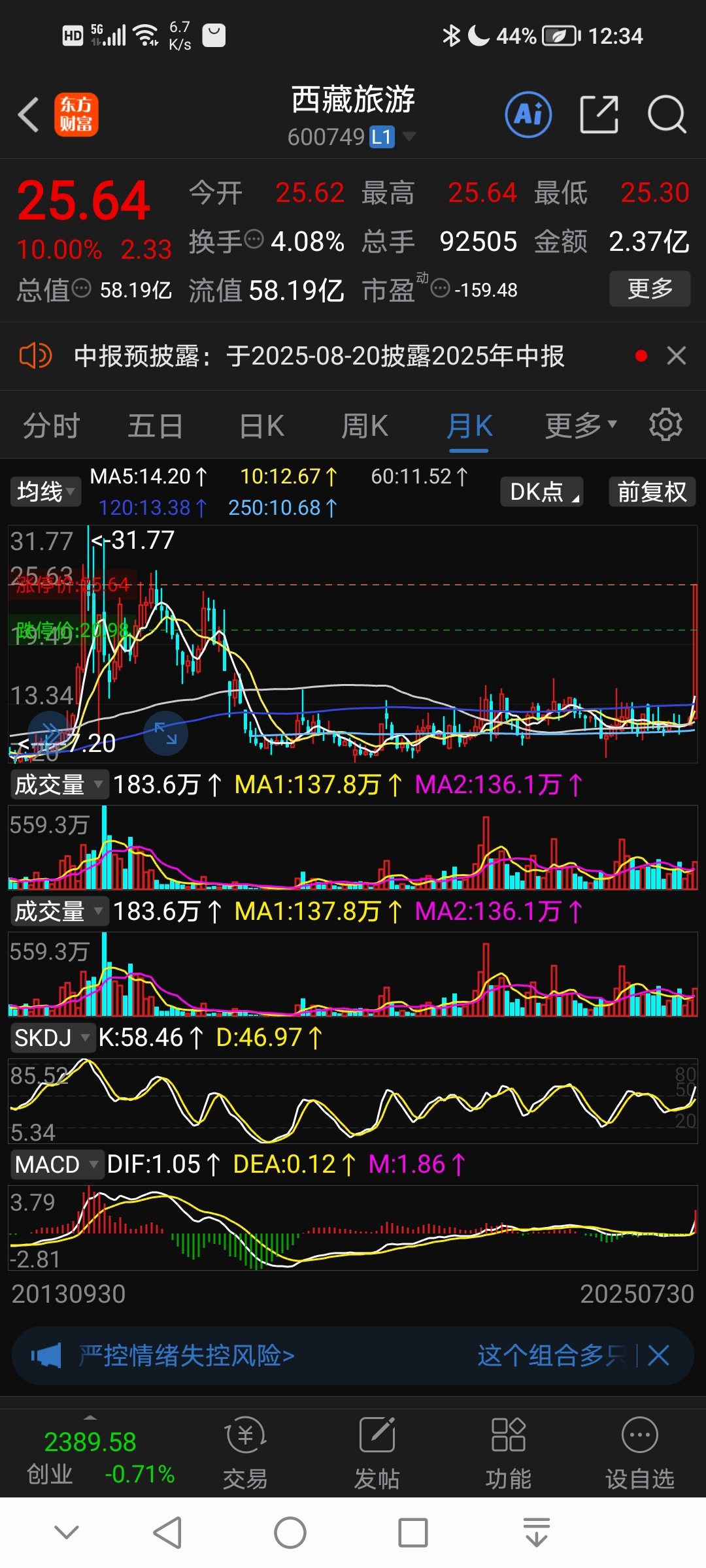Tap the pull-down menu navigation icon
The height and width of the screenshot is (1568, 706).
(x=537, y=1533)
